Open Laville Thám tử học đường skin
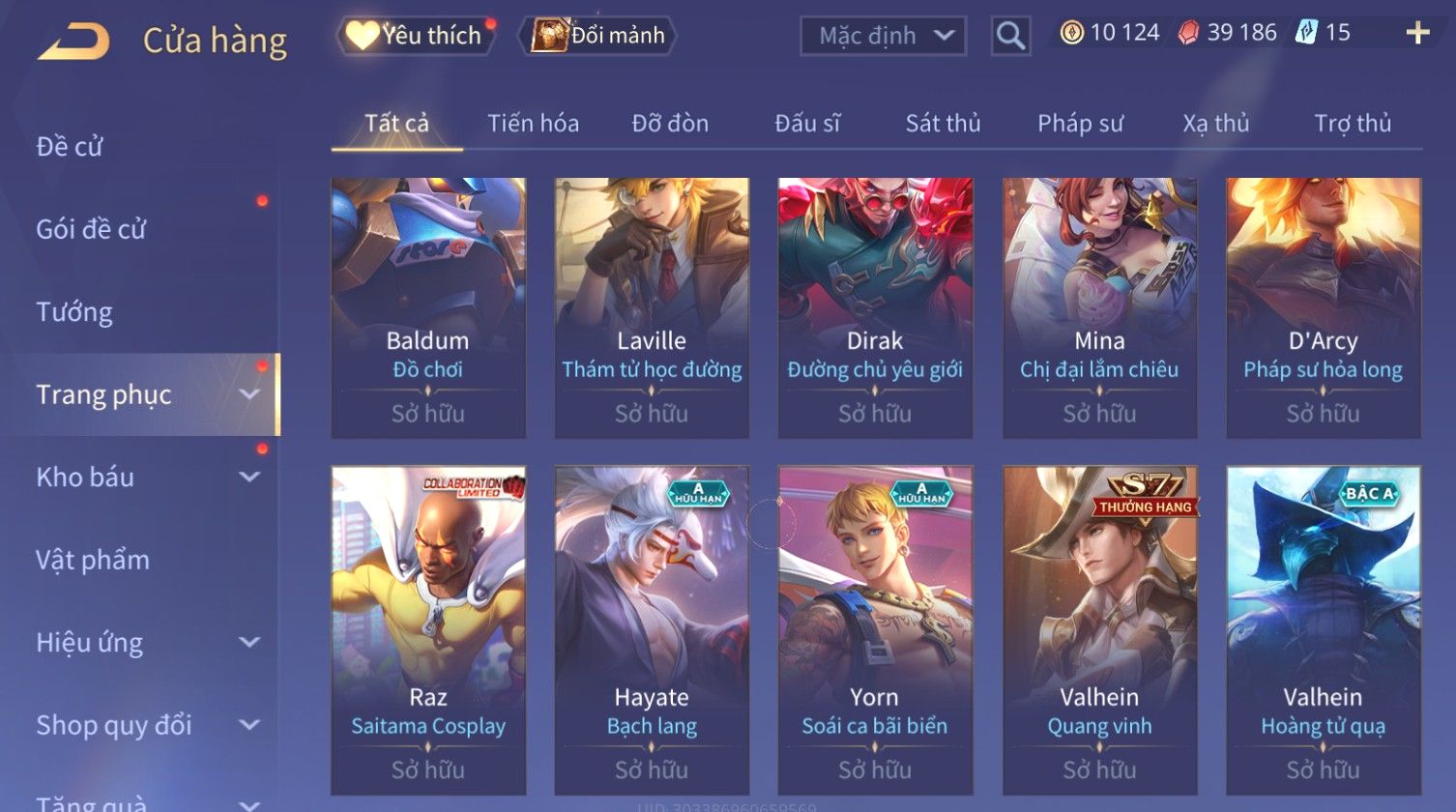Viewport: 1456px width, 812px height. tap(652, 307)
